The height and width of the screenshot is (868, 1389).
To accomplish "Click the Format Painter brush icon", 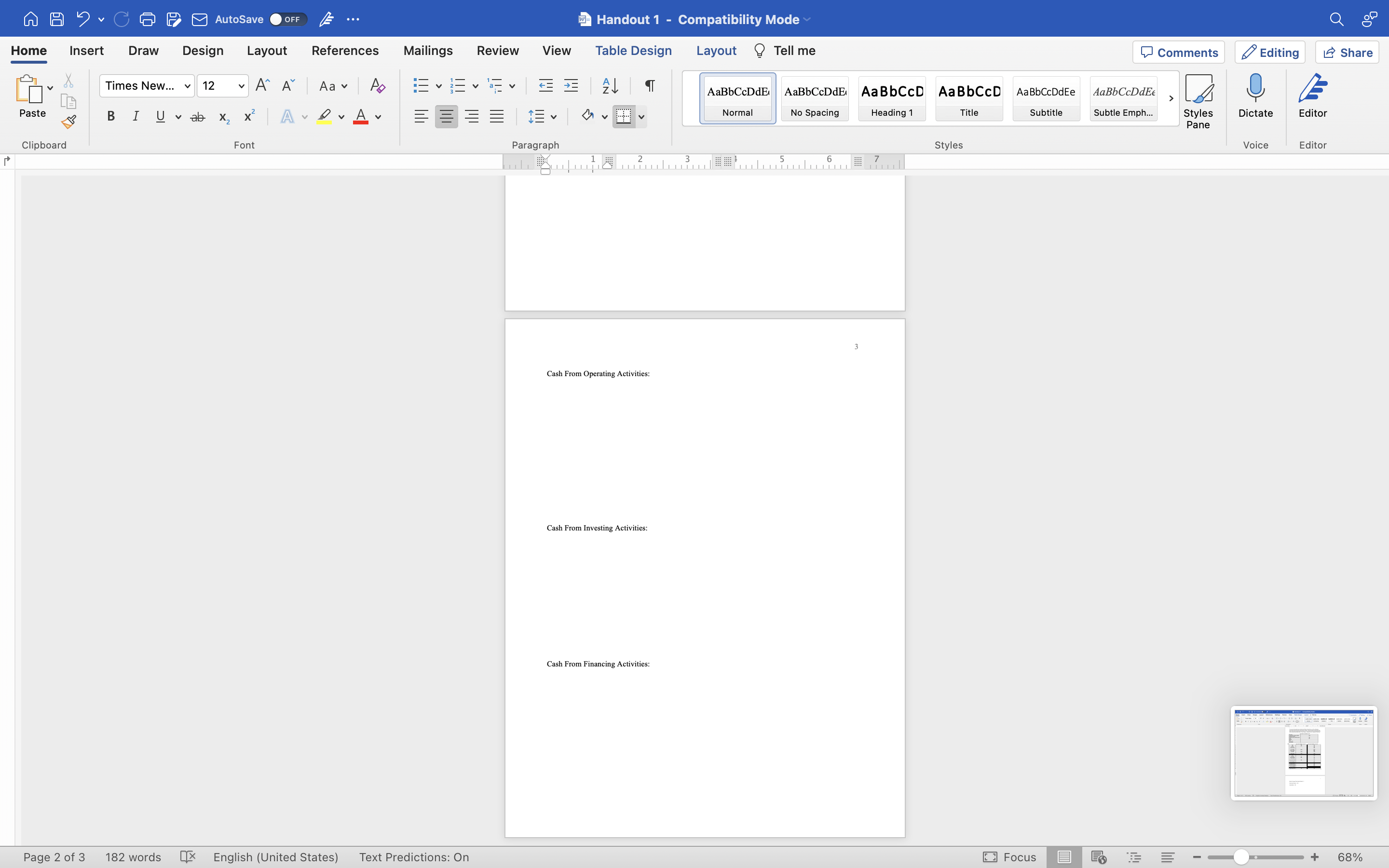I will point(69,122).
